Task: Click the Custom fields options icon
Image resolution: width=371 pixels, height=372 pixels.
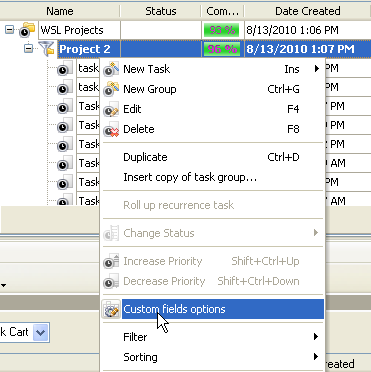Action: [111, 309]
